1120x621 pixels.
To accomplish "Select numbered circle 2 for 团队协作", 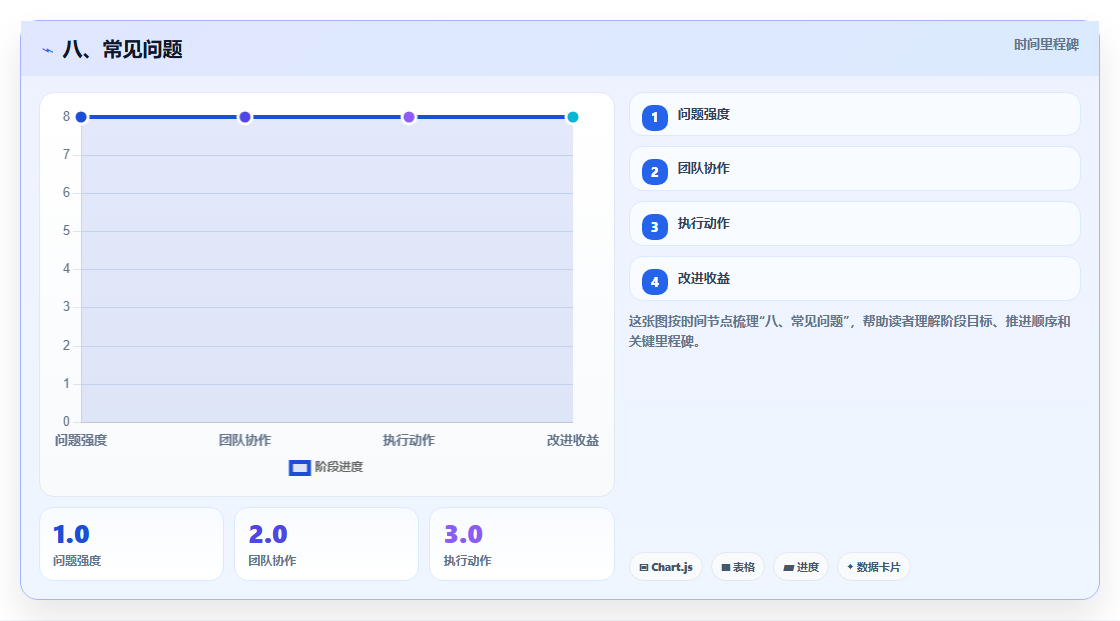I will pos(654,172).
